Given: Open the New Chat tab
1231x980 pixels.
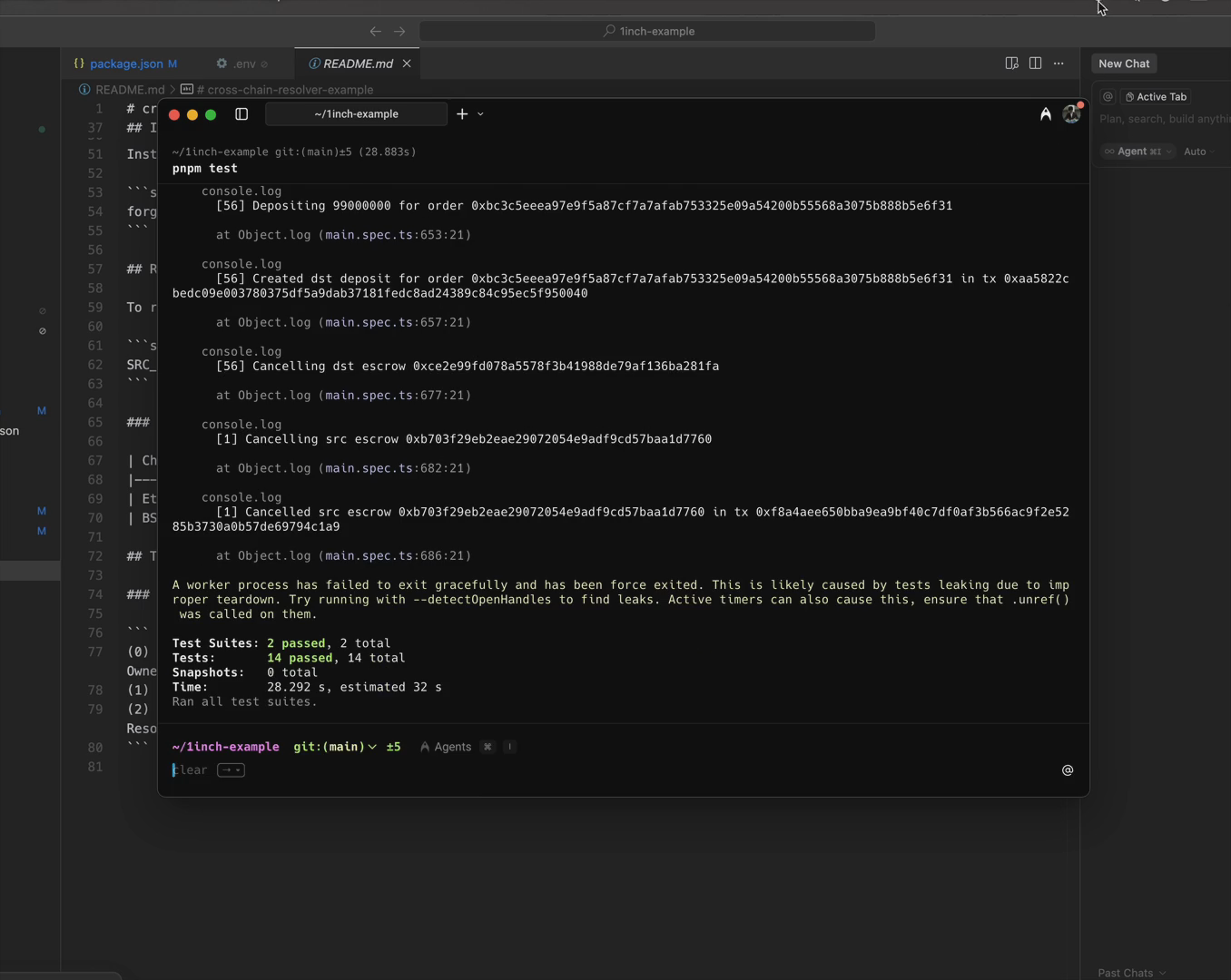Looking at the screenshot, I should point(1124,64).
